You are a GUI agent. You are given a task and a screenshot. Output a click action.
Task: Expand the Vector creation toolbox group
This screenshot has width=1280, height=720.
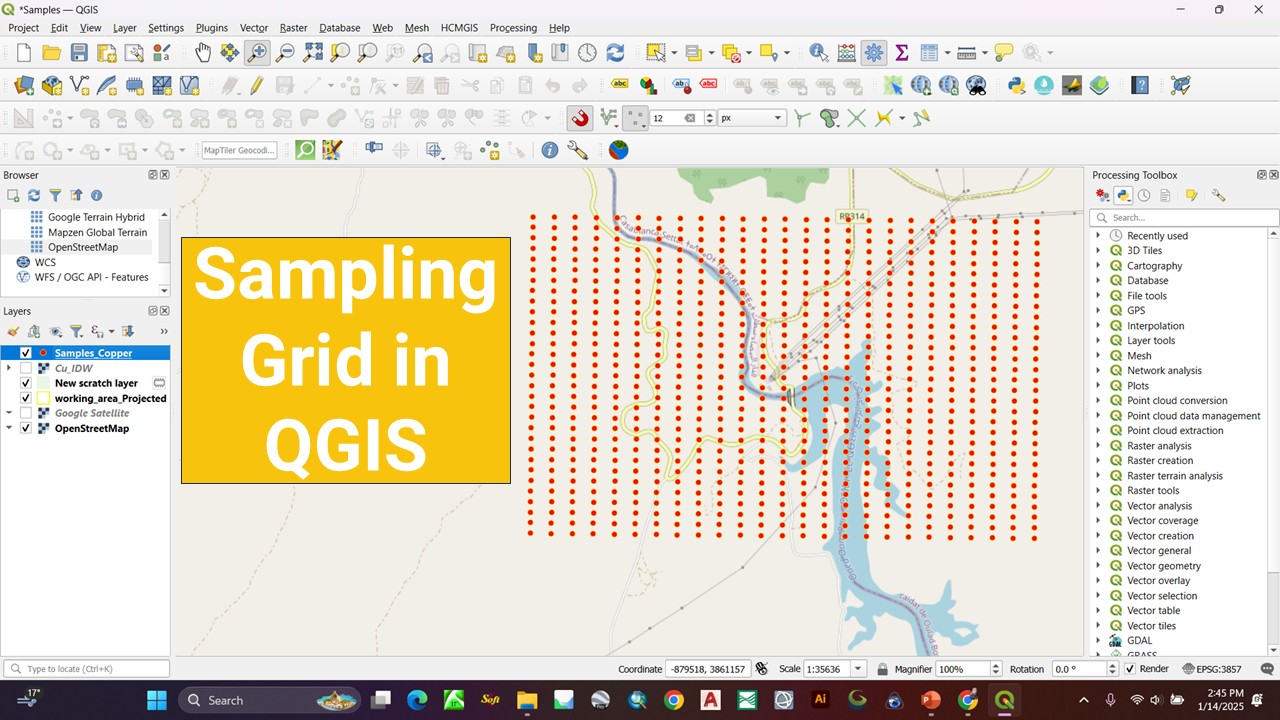[1098, 536]
